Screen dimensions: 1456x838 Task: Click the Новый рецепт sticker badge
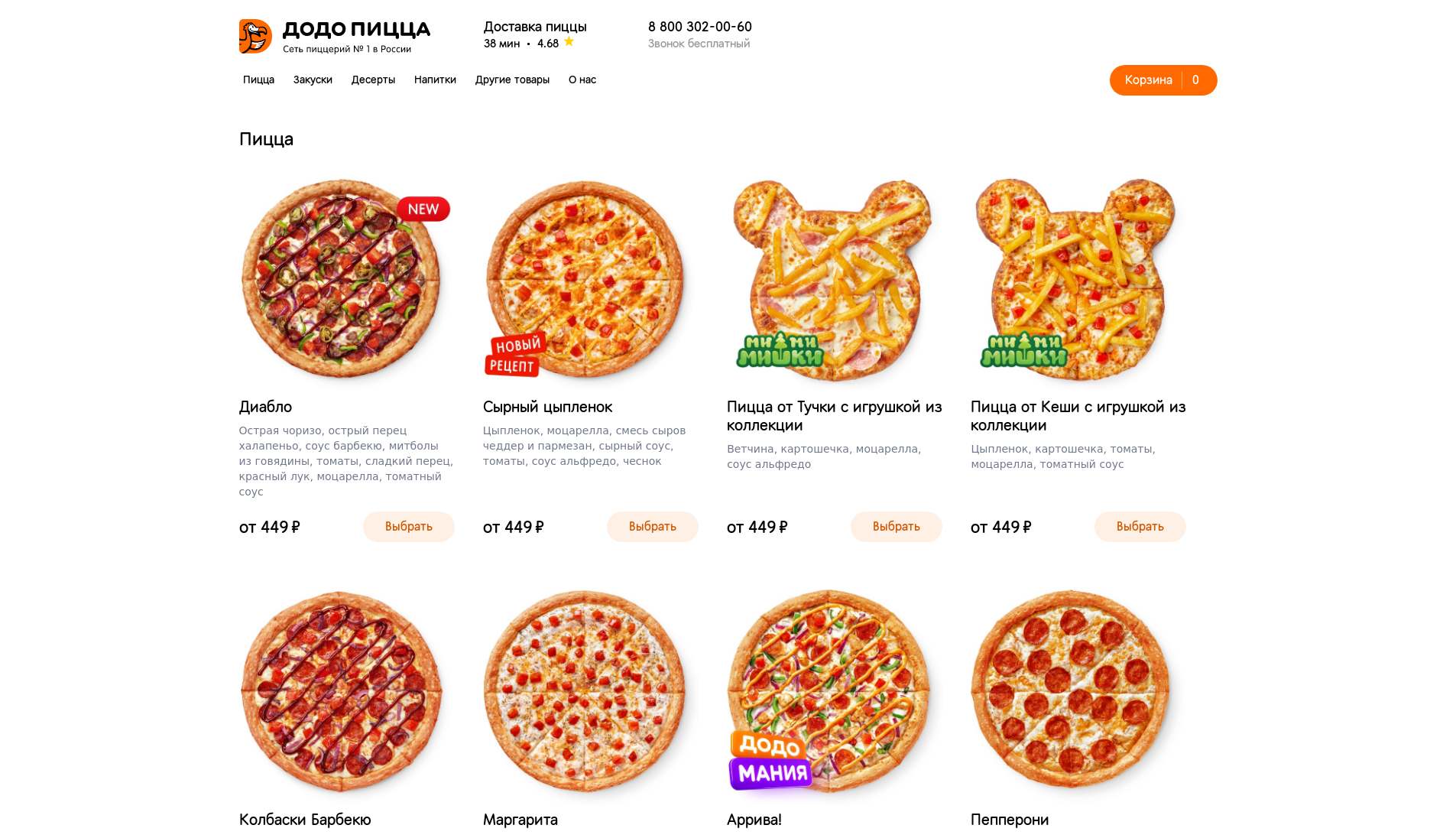(514, 356)
